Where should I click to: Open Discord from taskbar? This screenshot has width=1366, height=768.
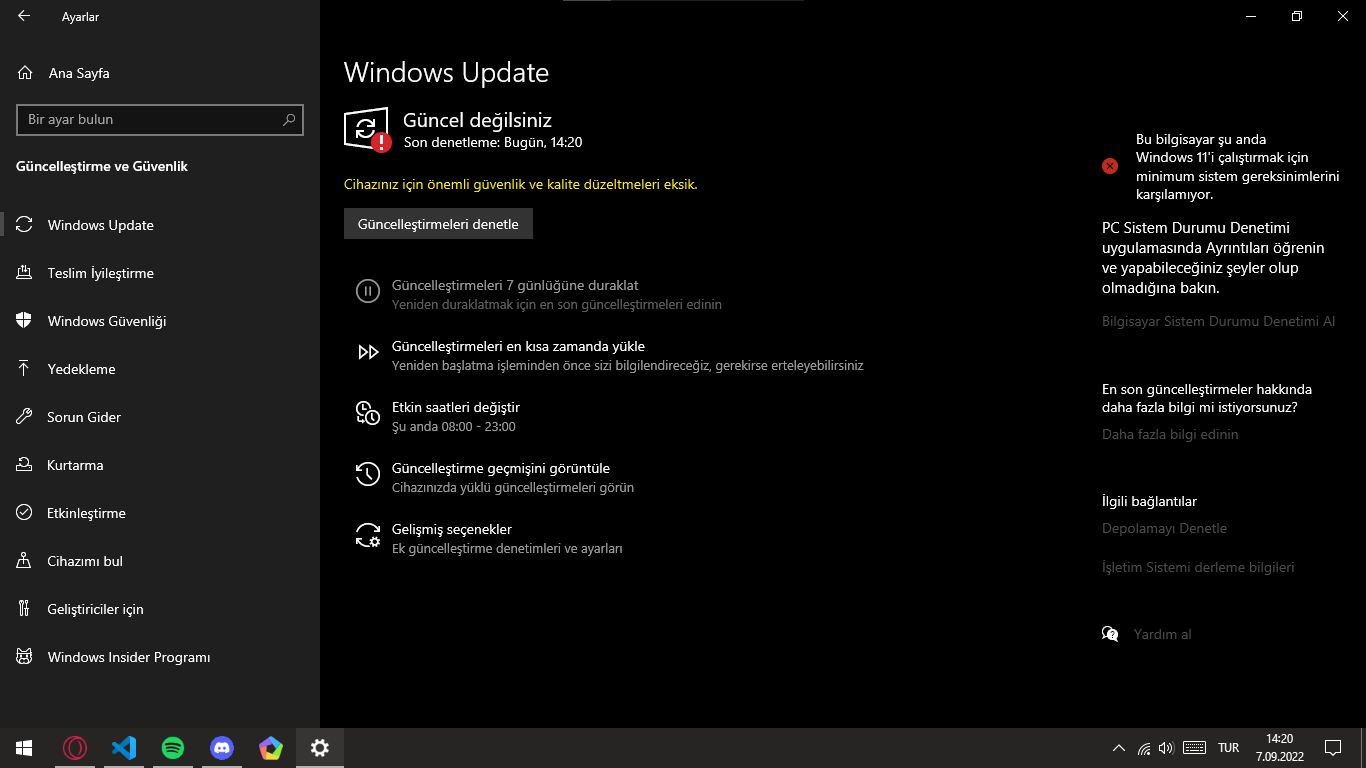(221, 748)
